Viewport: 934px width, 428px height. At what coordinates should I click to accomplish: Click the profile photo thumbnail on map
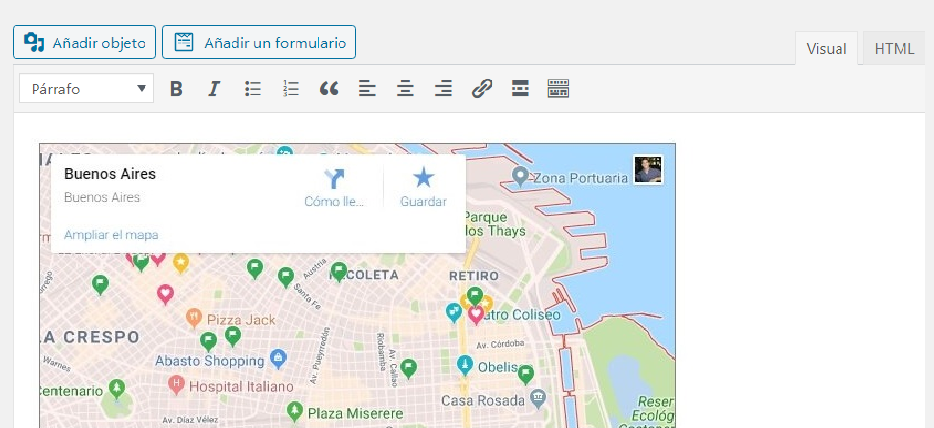point(648,169)
